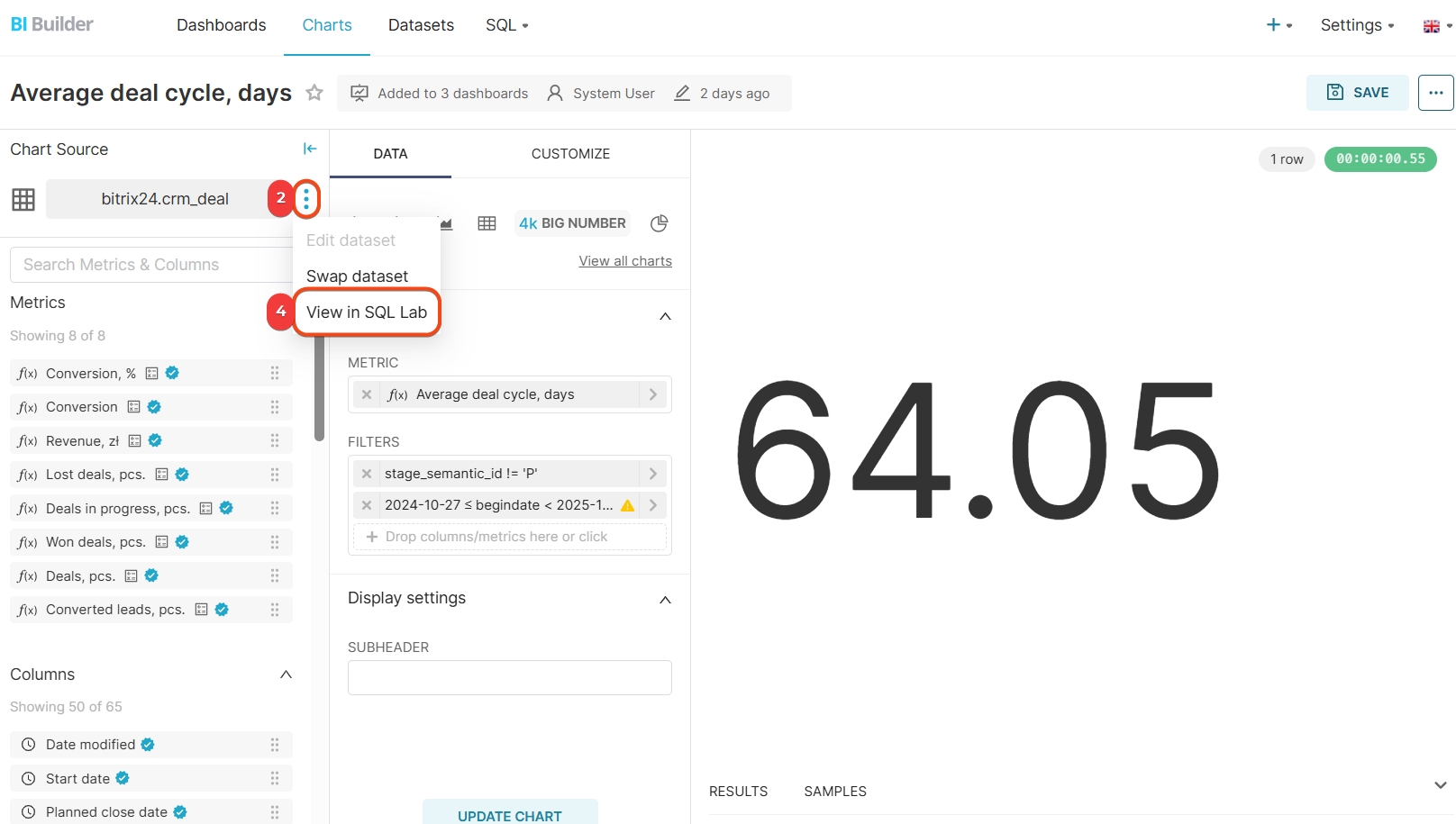Open the View all charts link
The height and width of the screenshot is (824, 1456).
(625, 261)
